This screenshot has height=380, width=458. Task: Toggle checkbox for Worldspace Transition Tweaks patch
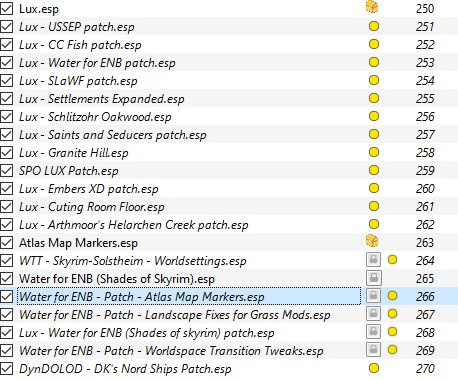(6, 350)
